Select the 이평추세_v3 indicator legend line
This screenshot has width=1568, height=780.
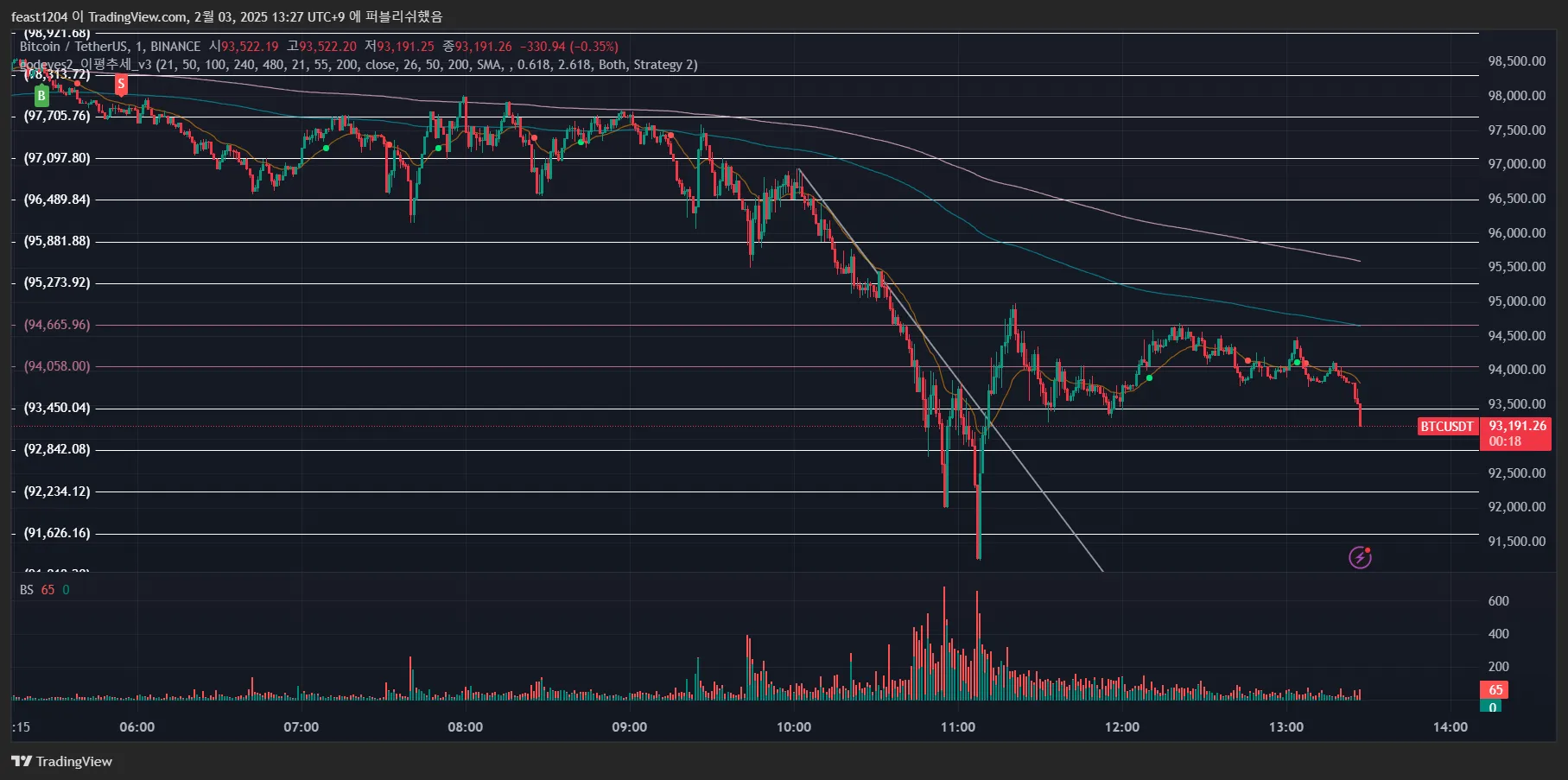tap(359, 65)
